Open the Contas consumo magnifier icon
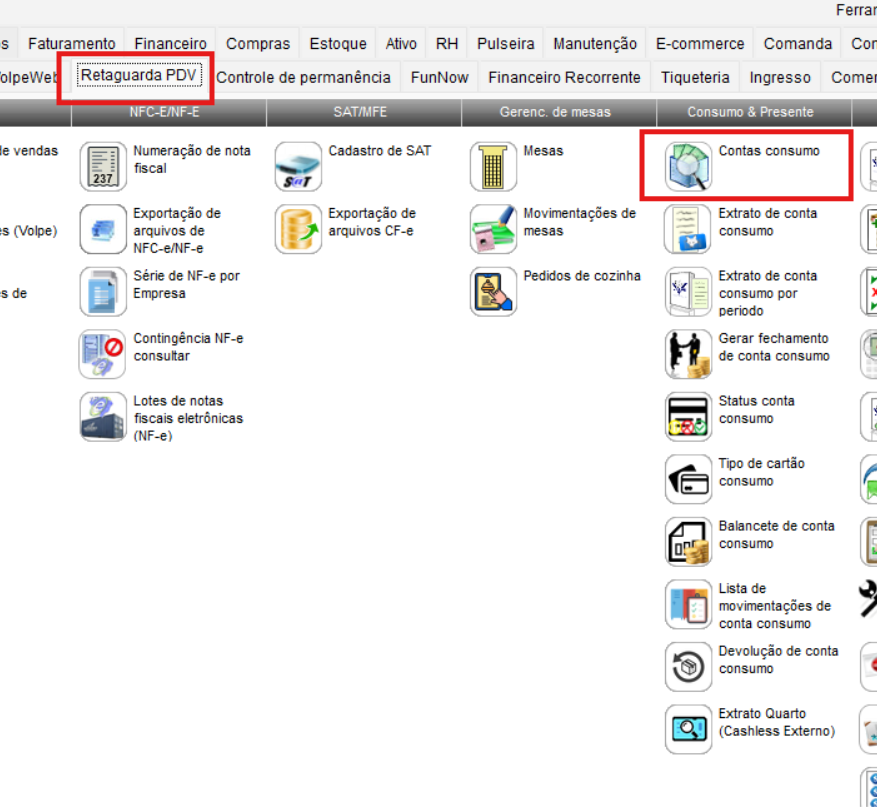 click(689, 167)
